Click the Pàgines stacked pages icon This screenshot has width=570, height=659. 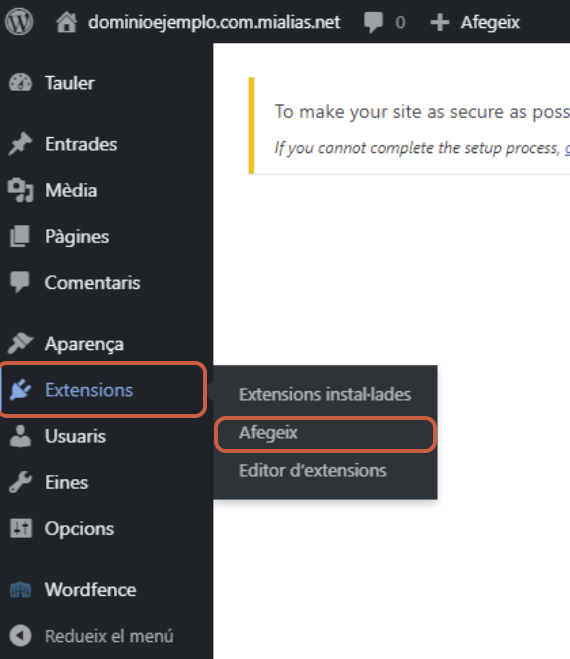20,236
